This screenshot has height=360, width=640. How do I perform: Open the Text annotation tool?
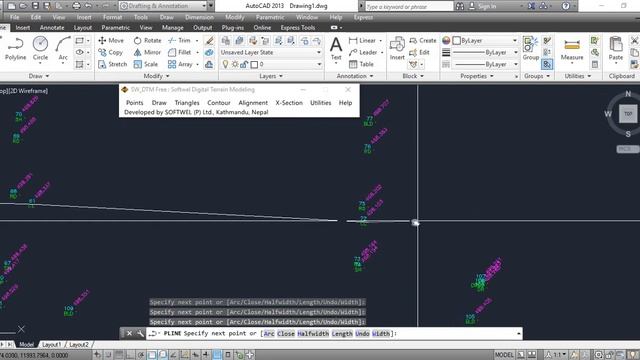(x=336, y=48)
